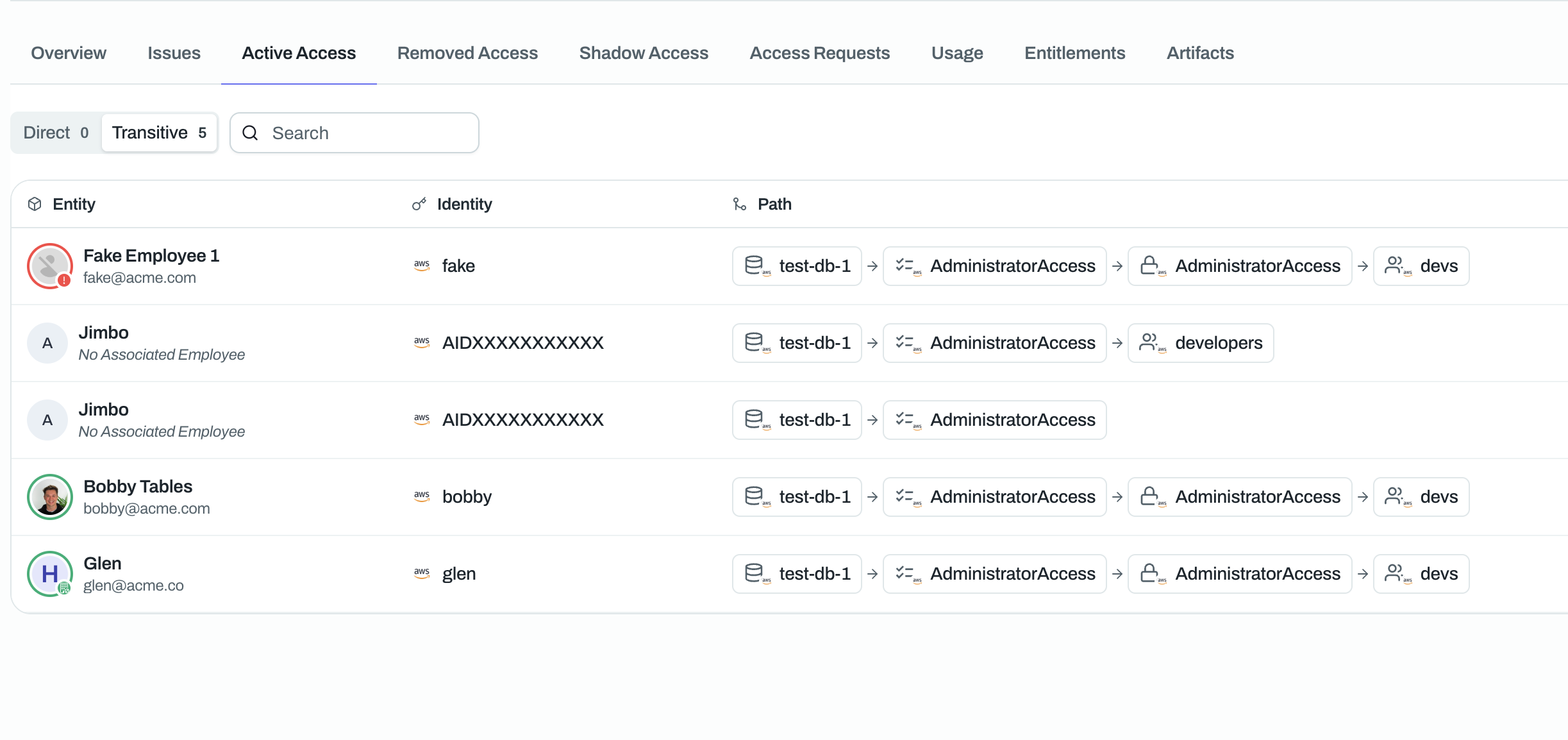Click the search magnifier icon
This screenshot has width=1568, height=740.
[251, 133]
